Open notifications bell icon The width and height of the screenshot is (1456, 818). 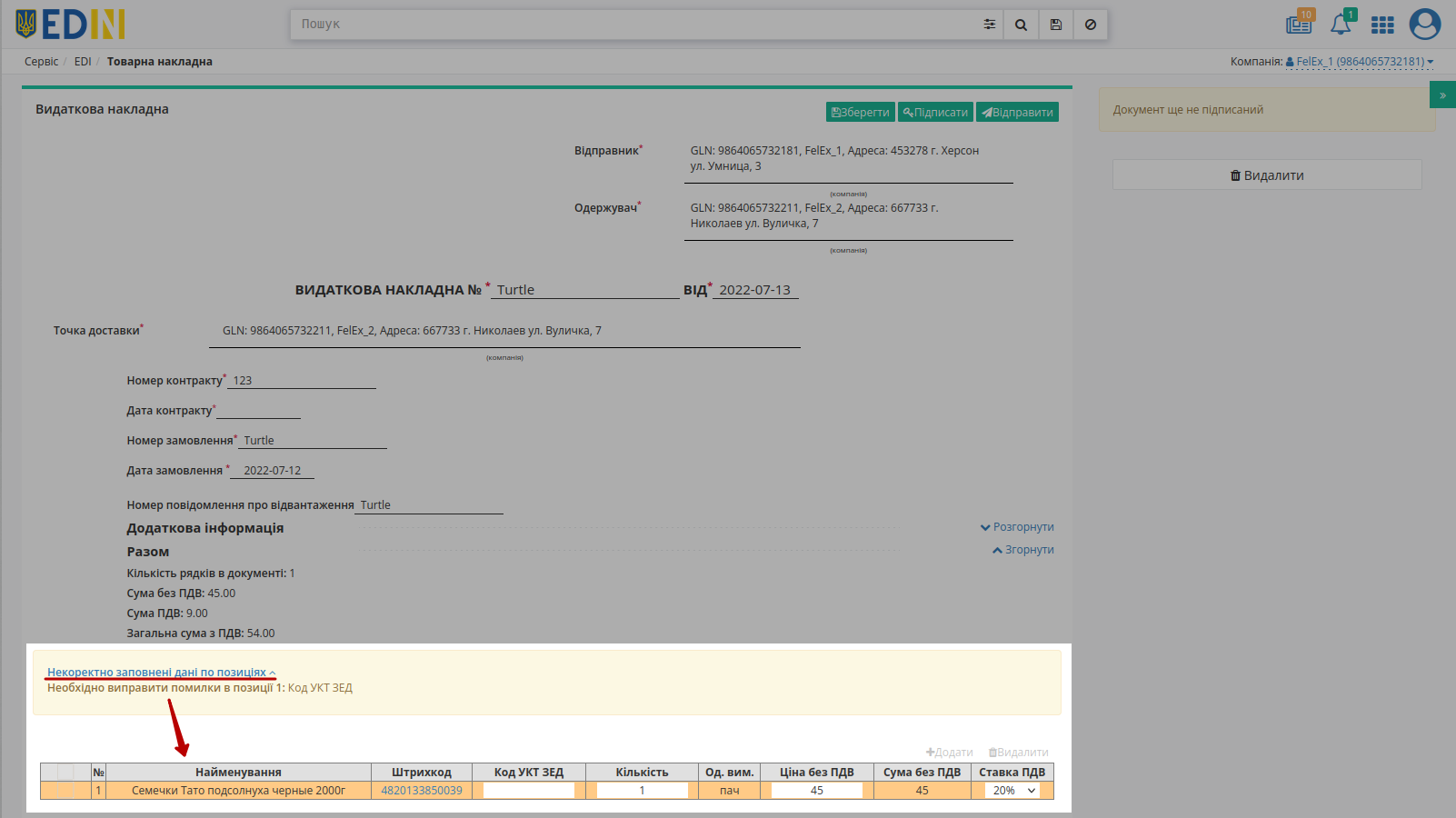(1341, 24)
